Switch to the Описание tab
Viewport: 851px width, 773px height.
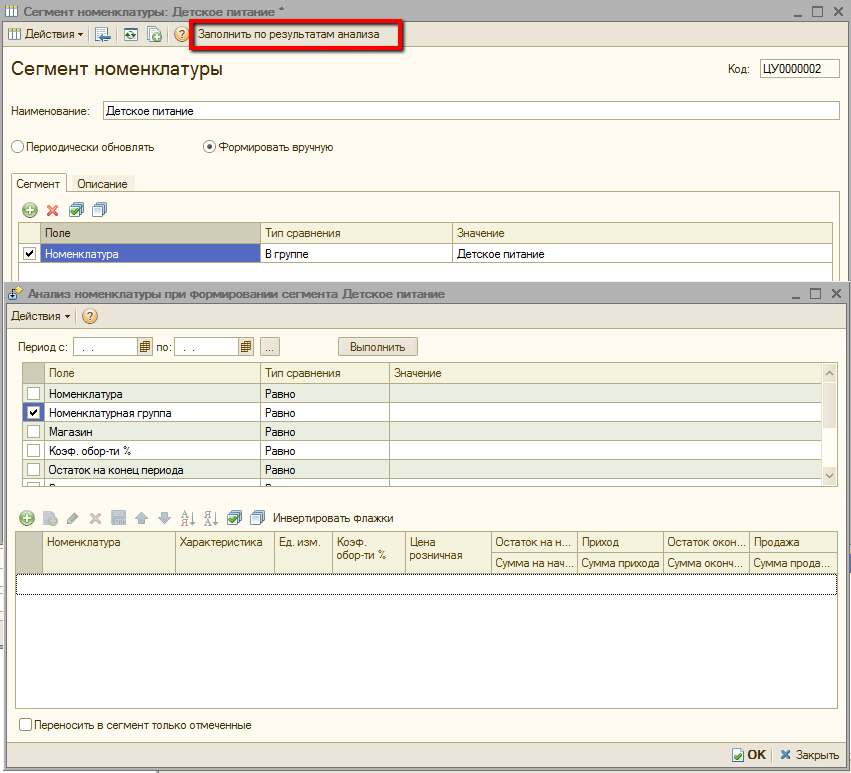coord(102,184)
